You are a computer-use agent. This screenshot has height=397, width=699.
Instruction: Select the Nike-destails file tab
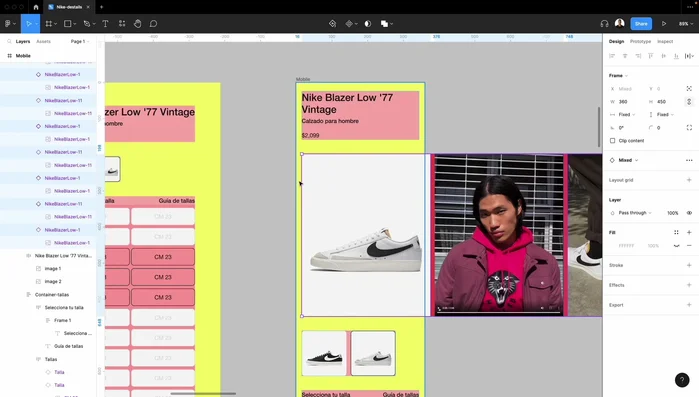click(69, 7)
